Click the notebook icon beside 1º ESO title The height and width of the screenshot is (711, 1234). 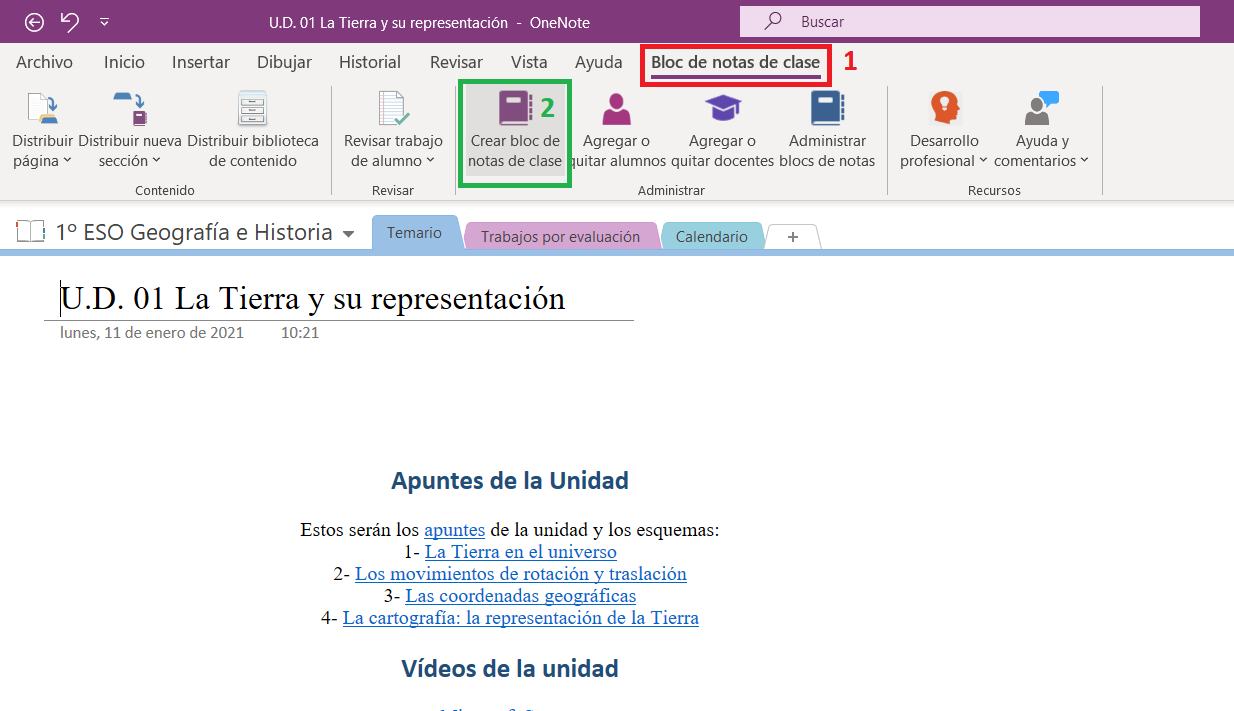click(x=31, y=232)
